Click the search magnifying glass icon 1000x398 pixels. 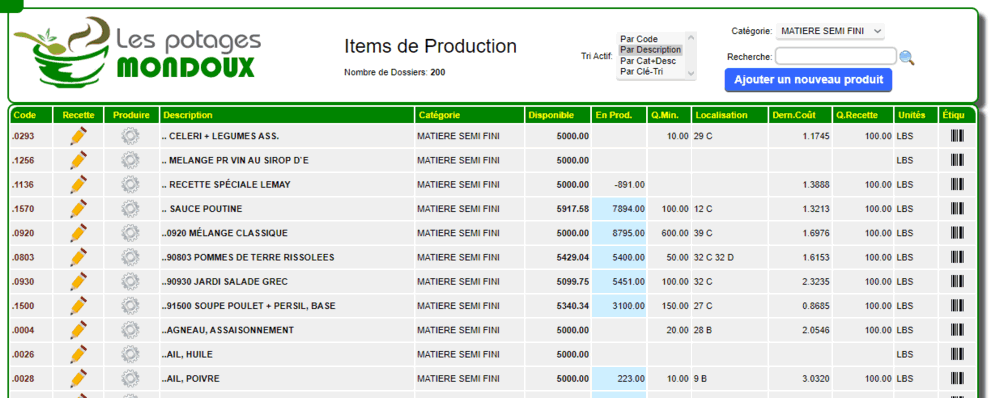[907, 57]
